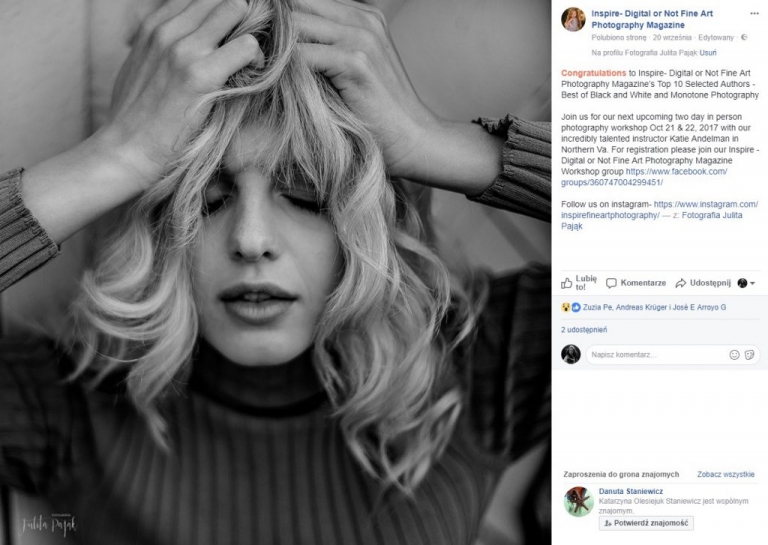The height and width of the screenshot is (545, 768).
Task: Expand the profile selector dropdown arrow
Action: (752, 283)
